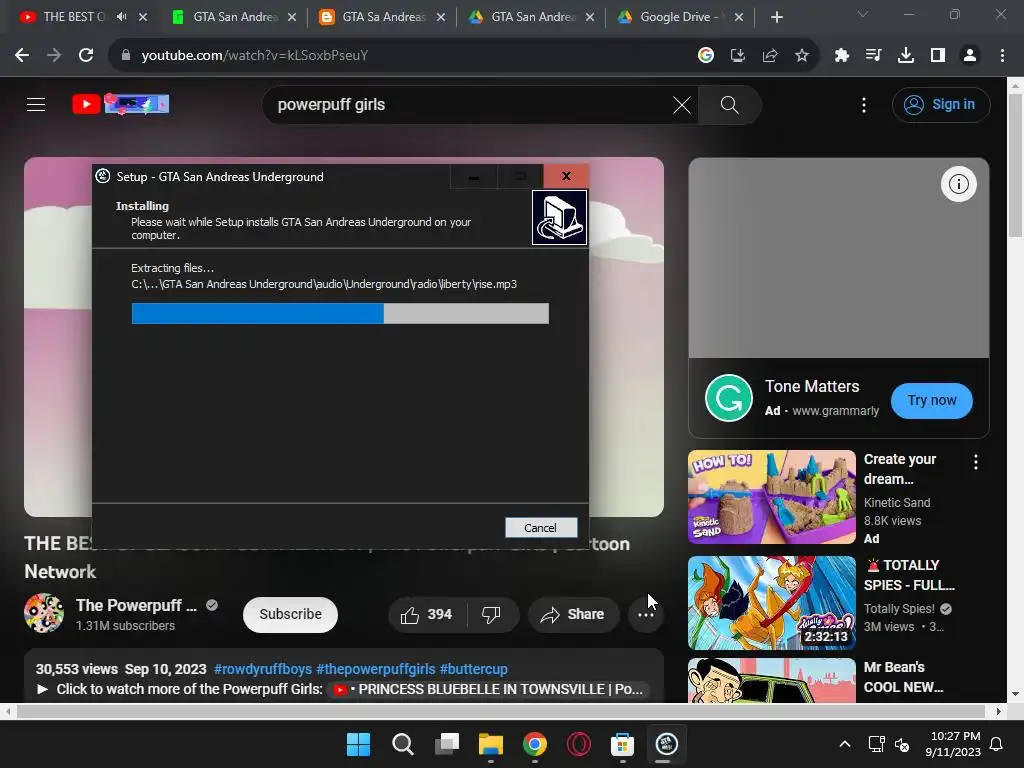
Task: Go back using browser back arrow
Action: pyautogui.click(x=22, y=56)
